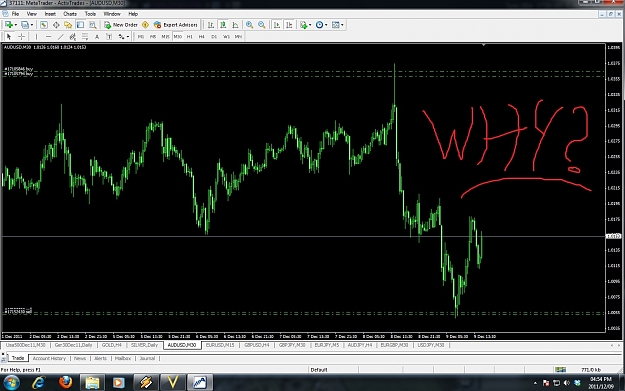The width and height of the screenshot is (625, 391).
Task: Select the Crosshair tool
Action: click(x=22, y=37)
